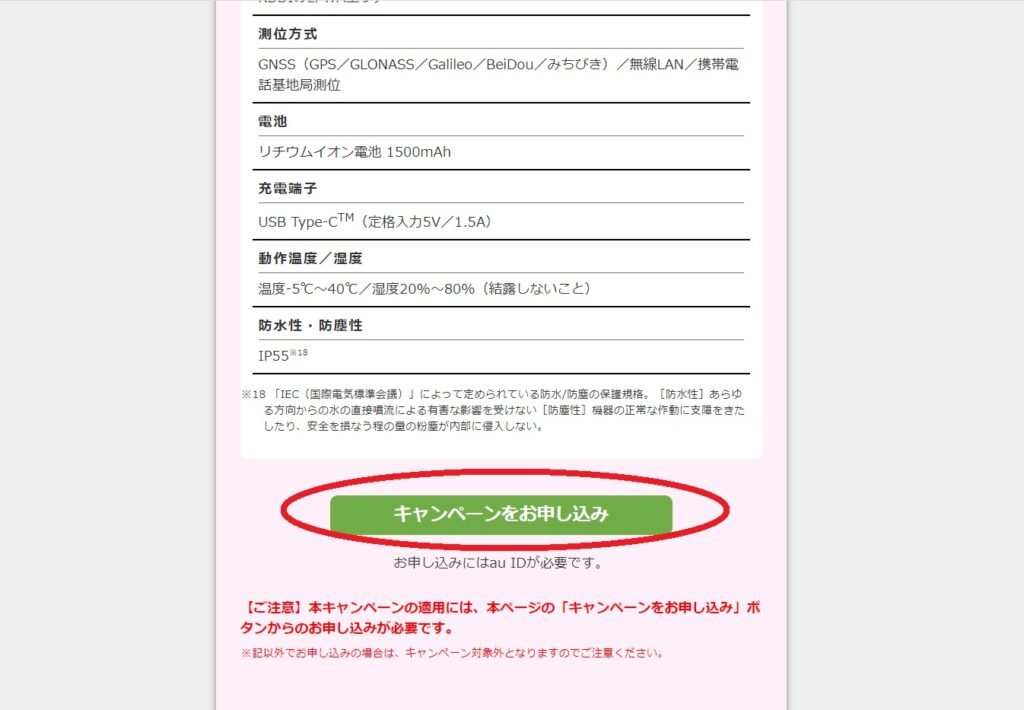Select the 電池 section heading
The width and height of the screenshot is (1024, 710).
coord(272,121)
